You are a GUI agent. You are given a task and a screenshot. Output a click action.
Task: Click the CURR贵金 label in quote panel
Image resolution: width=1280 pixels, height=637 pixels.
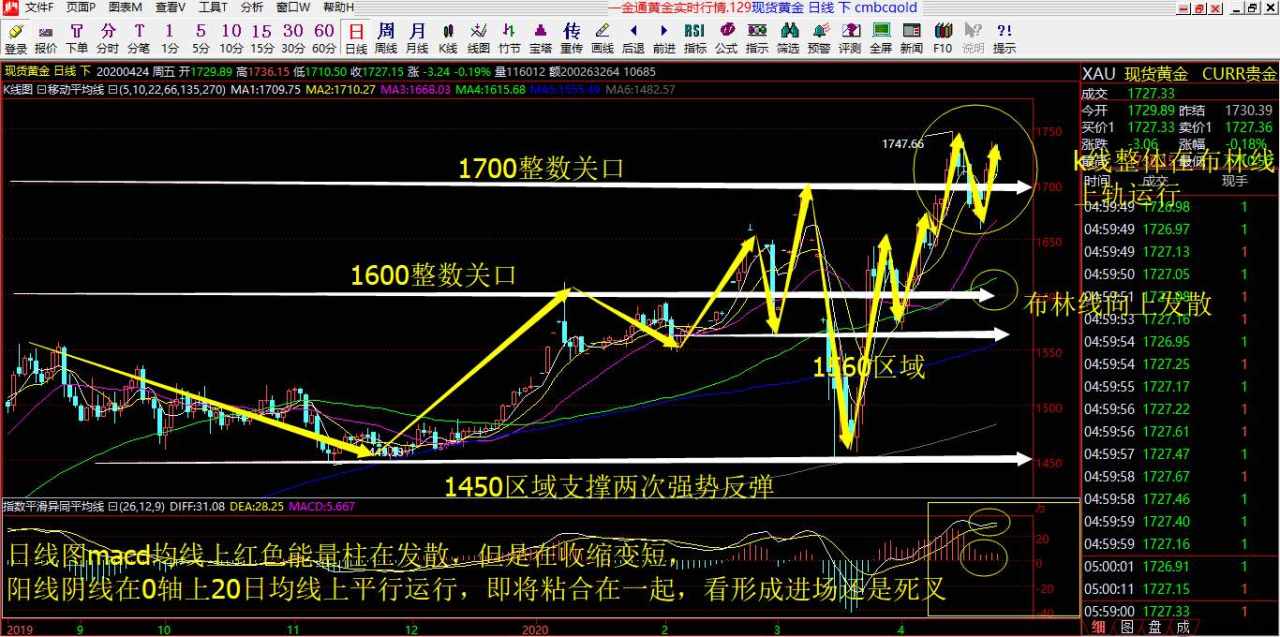tap(1239, 74)
